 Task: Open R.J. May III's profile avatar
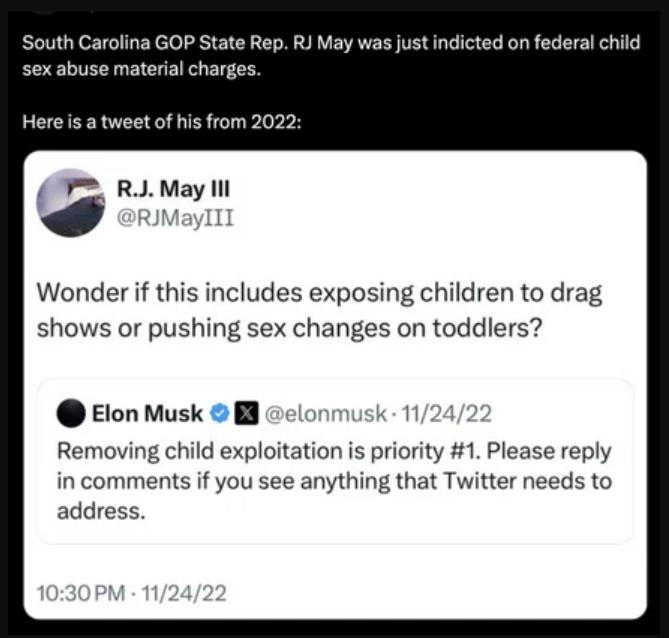[x=71, y=203]
